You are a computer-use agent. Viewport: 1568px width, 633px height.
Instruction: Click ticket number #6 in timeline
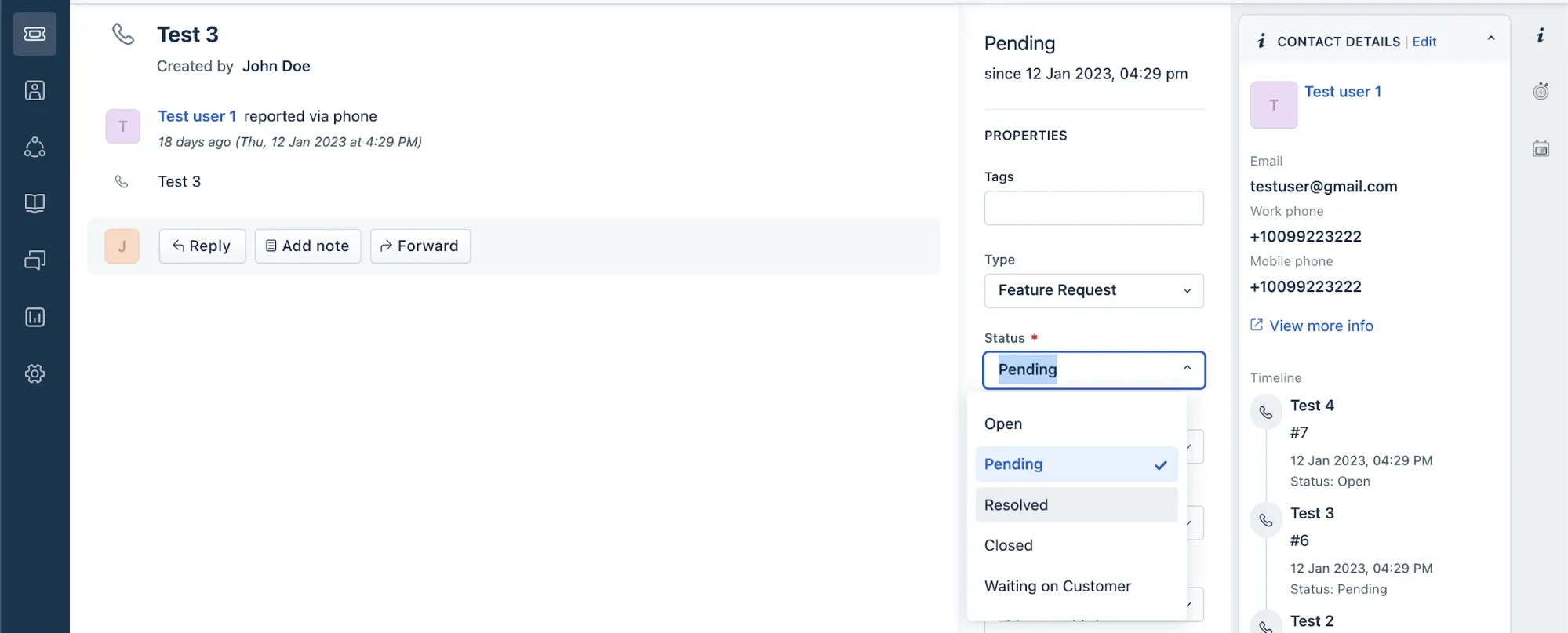(1300, 540)
